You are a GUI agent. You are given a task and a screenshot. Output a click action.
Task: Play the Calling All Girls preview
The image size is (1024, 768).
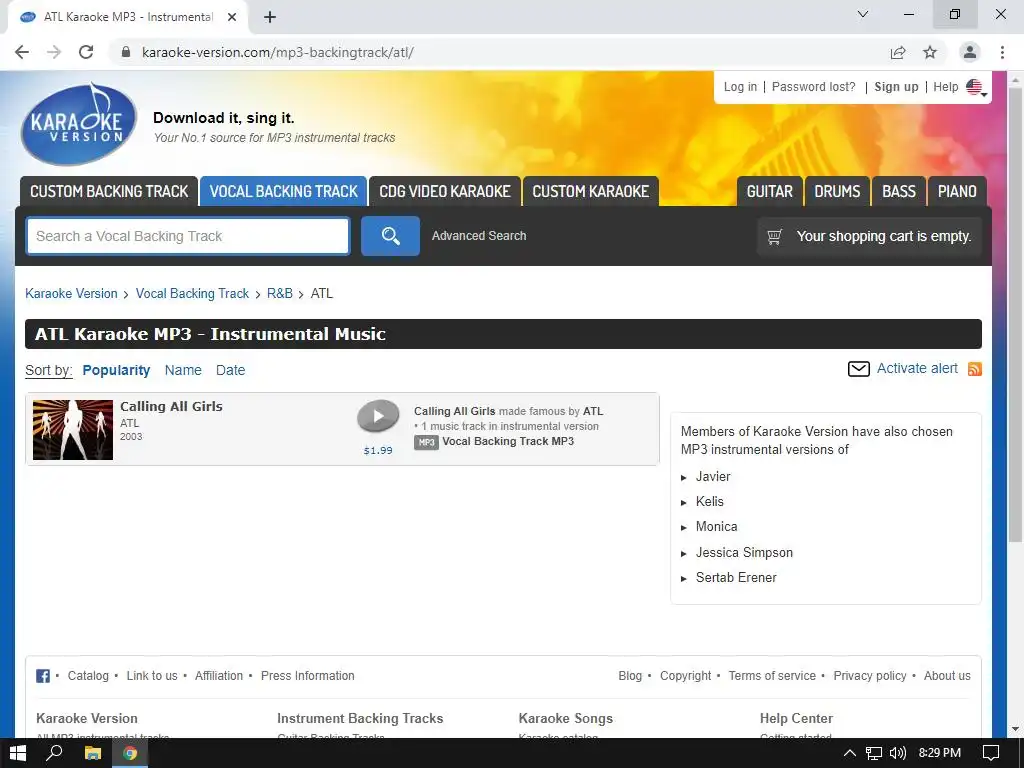378,415
